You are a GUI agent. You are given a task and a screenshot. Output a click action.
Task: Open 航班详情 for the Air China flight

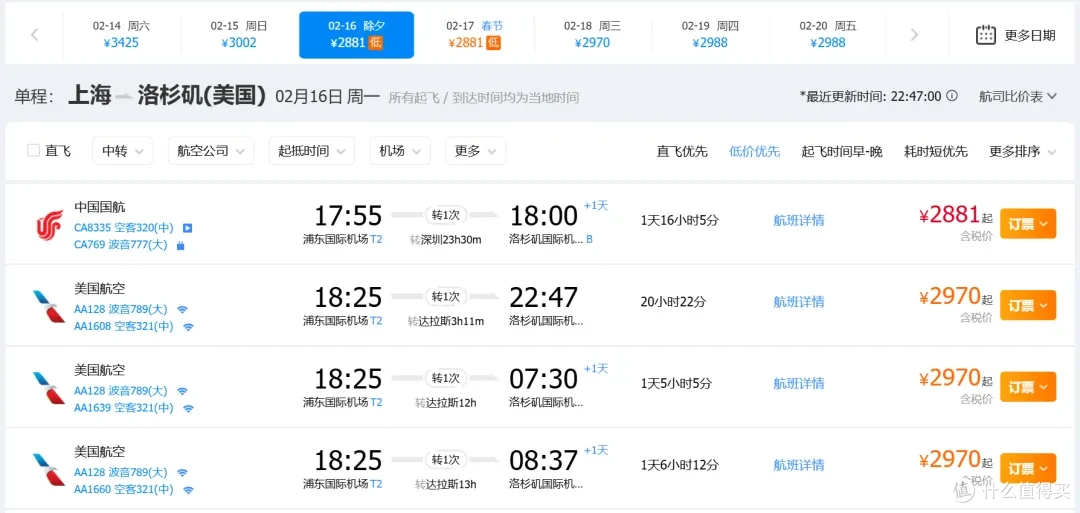798,220
